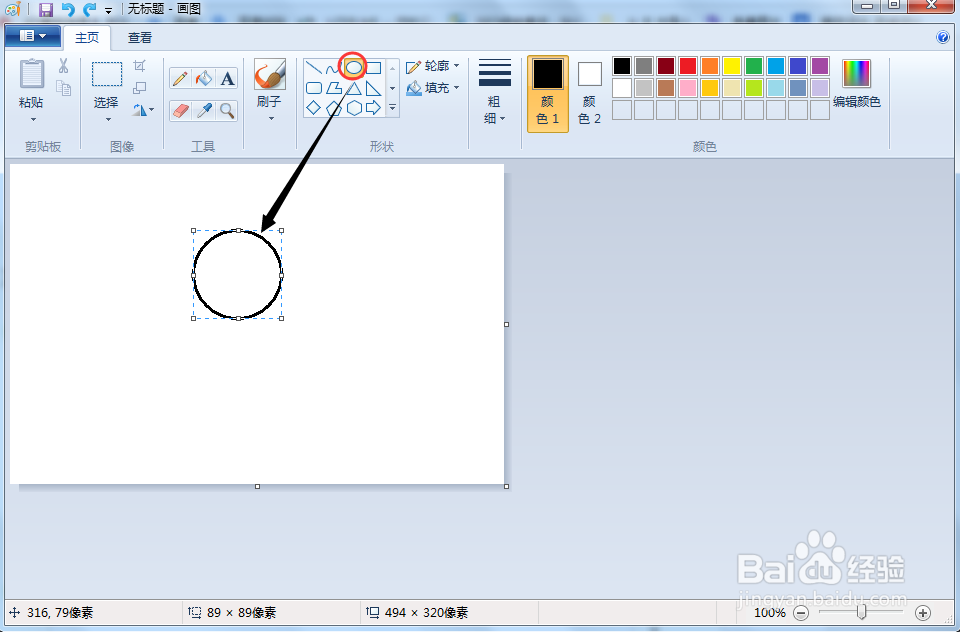Viewport: 960px width, 632px height.
Task: Open the resize and skew tool
Action: pos(140,88)
